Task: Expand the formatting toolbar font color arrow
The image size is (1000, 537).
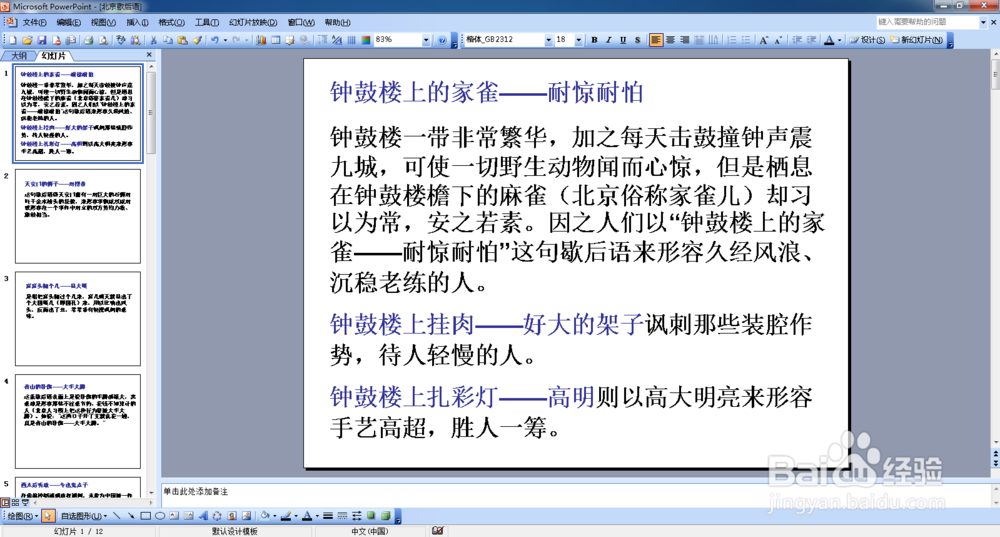Action: [839, 40]
